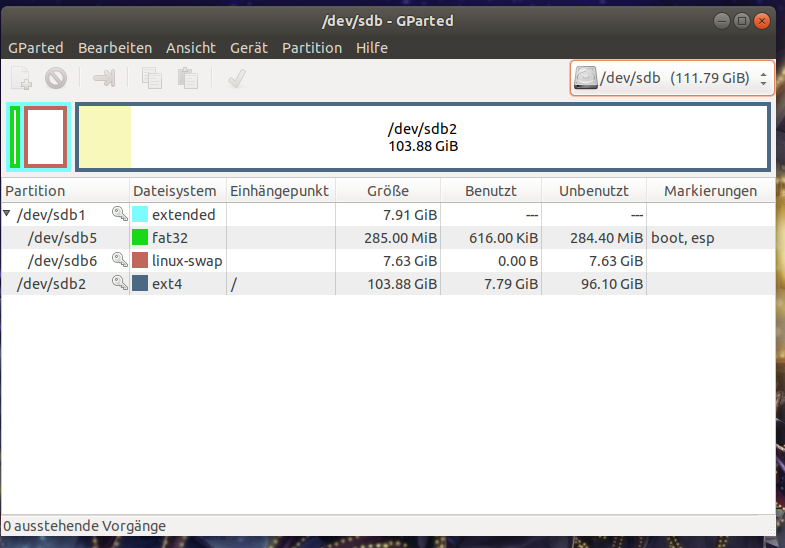Maximize the GParted window
The height and width of the screenshot is (548, 785).
coord(742,21)
